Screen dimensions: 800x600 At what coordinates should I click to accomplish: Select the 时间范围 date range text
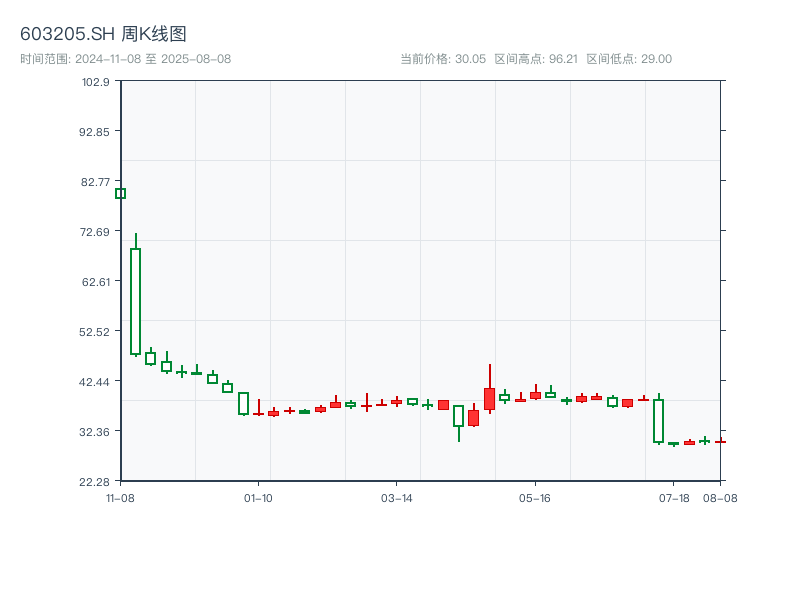click(x=125, y=59)
